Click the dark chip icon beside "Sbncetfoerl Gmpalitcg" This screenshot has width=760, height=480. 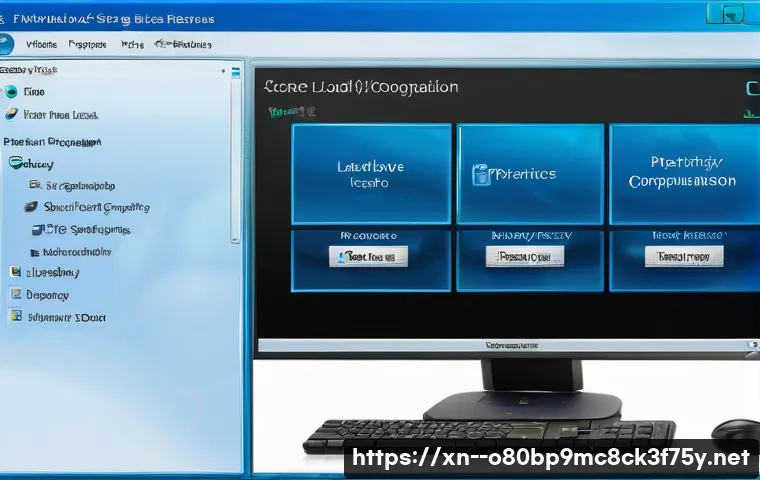tap(31, 207)
